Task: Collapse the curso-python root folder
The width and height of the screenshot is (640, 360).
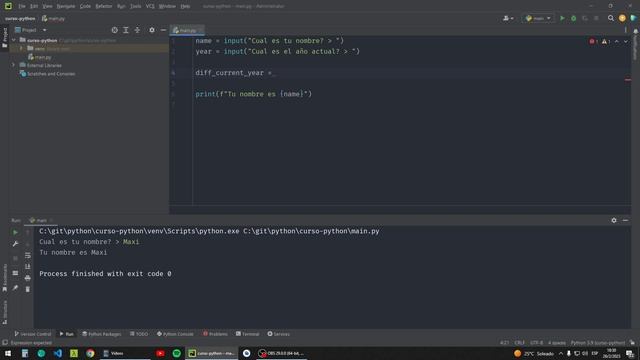Action: pyautogui.click(x=13, y=40)
